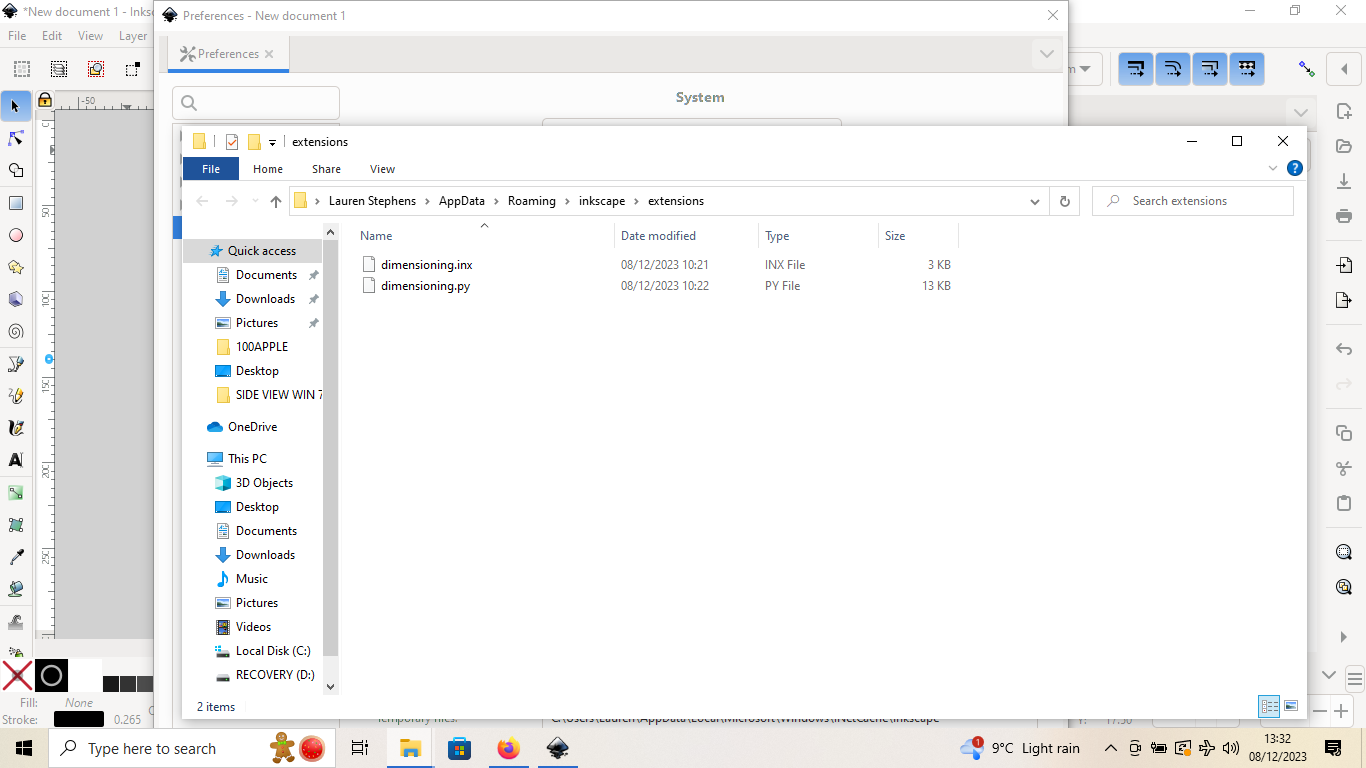This screenshot has height=768, width=1366.
Task: Click the black stroke color indicator
Action: 79,719
